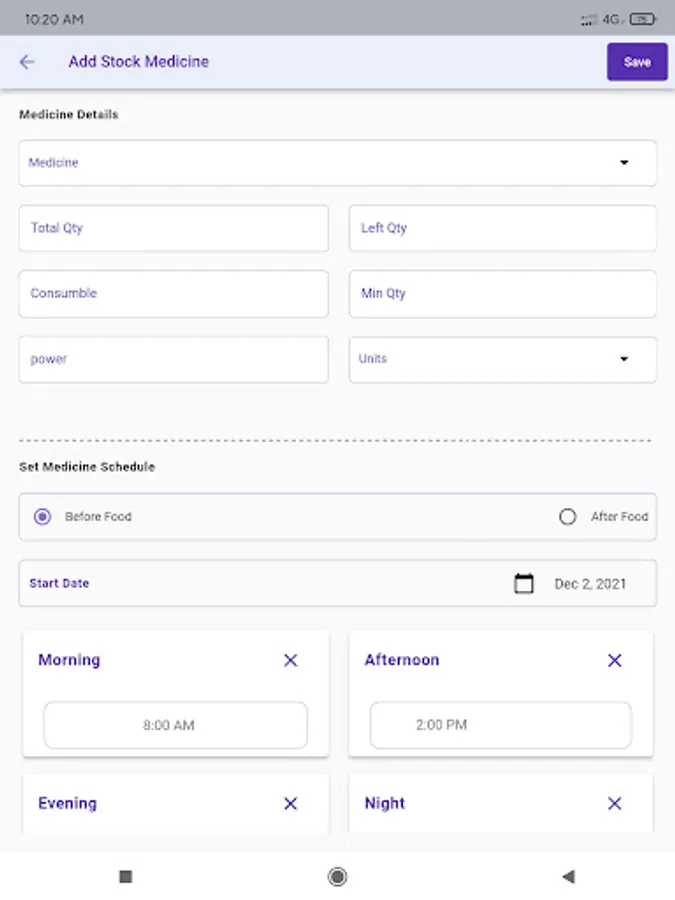Open the Medicine dropdown
The height and width of the screenshot is (900, 675).
click(x=337, y=163)
